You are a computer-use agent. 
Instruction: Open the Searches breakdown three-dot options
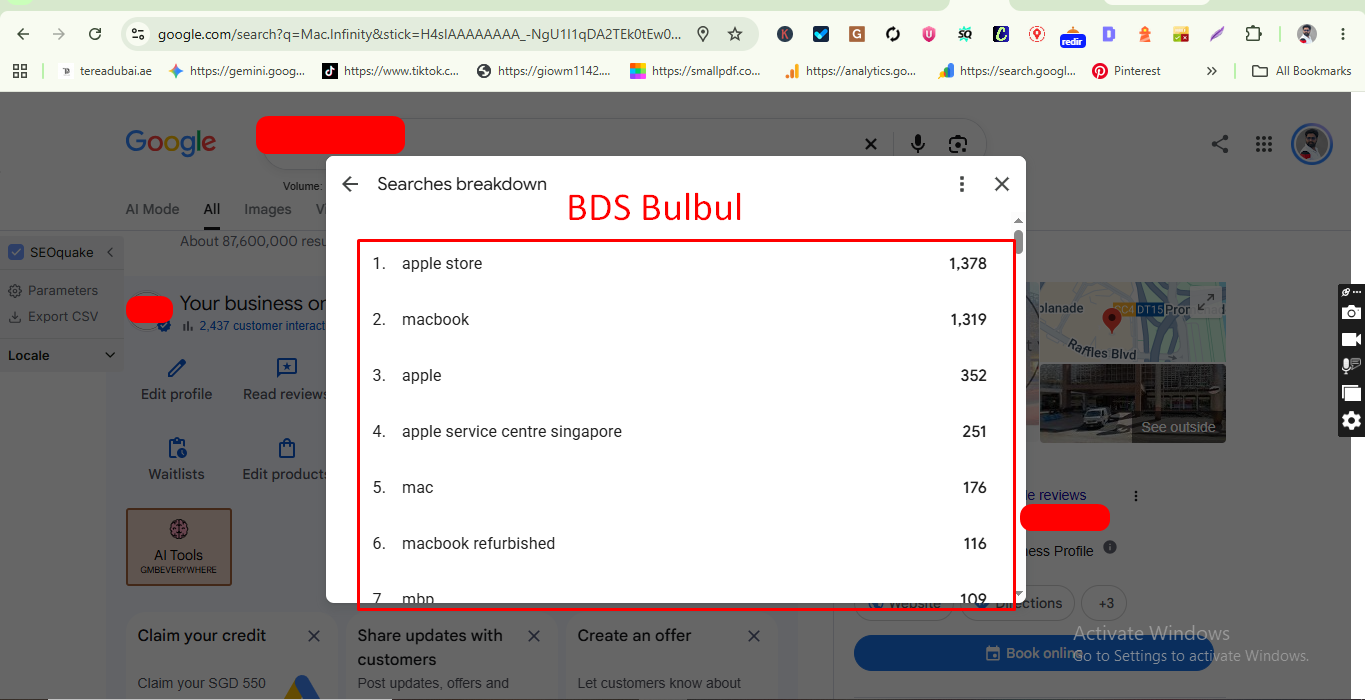point(962,184)
